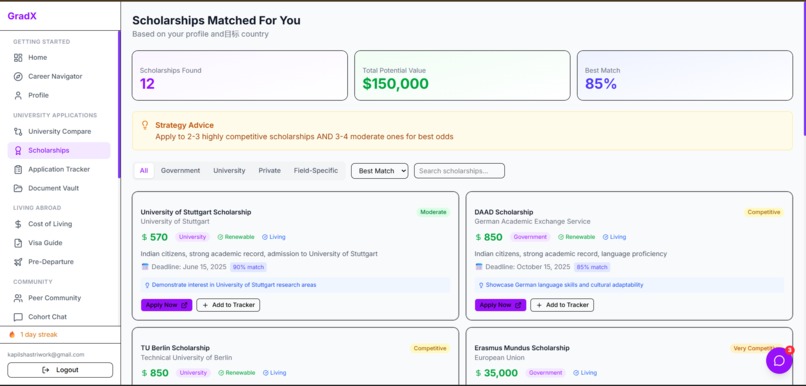The image size is (806, 386).
Task: Click the Total Potential Value $150,000 card
Action: tap(462, 76)
